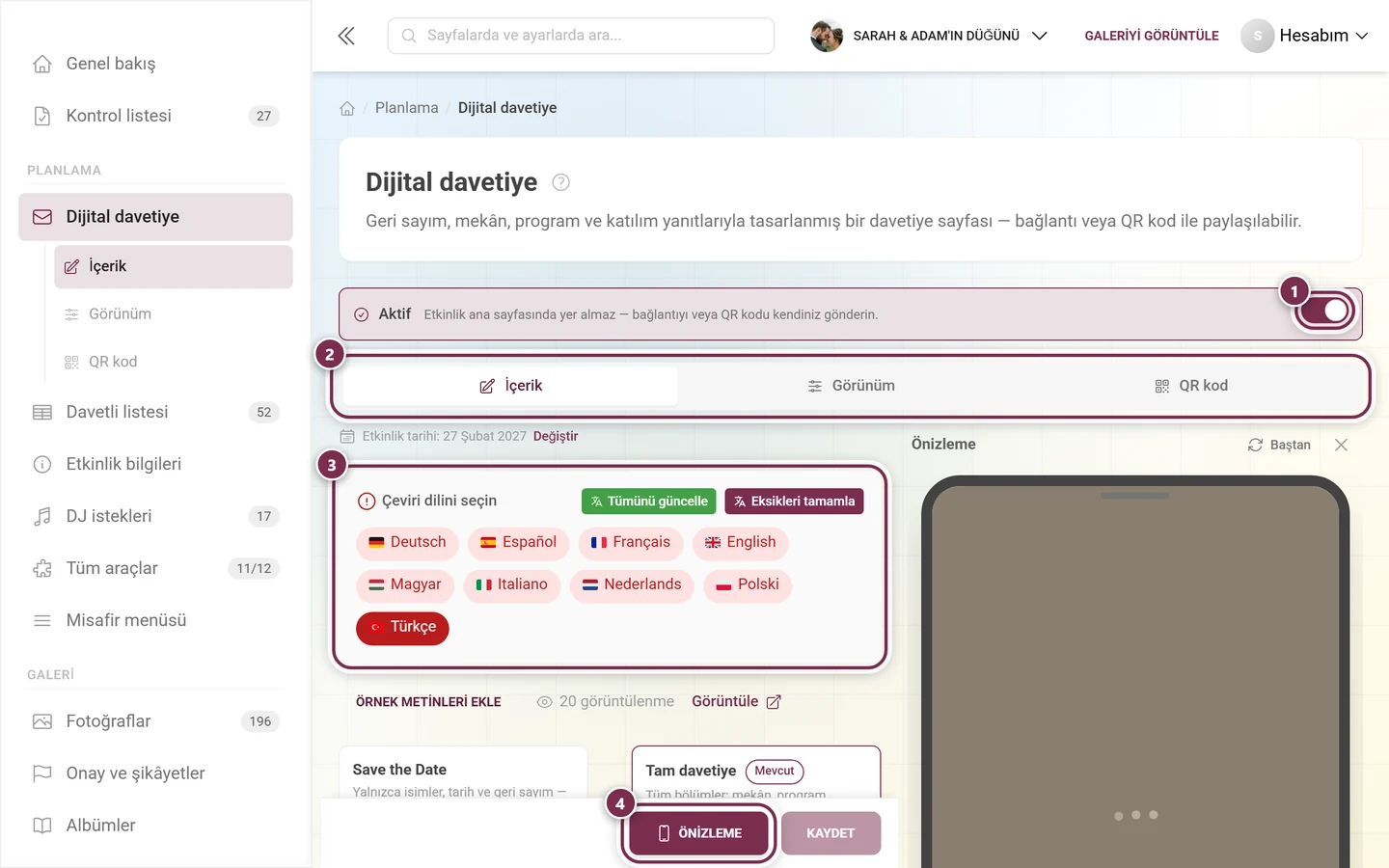This screenshot has height=868, width=1389.
Task: Collapse the sidebar with the double-chevron icon
Action: tap(346, 36)
